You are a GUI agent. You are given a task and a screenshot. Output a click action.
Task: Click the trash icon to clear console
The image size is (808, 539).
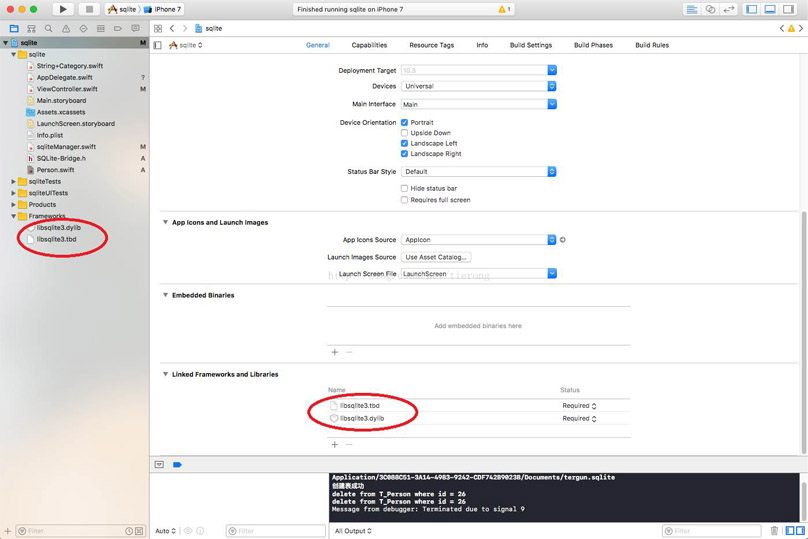click(x=775, y=531)
